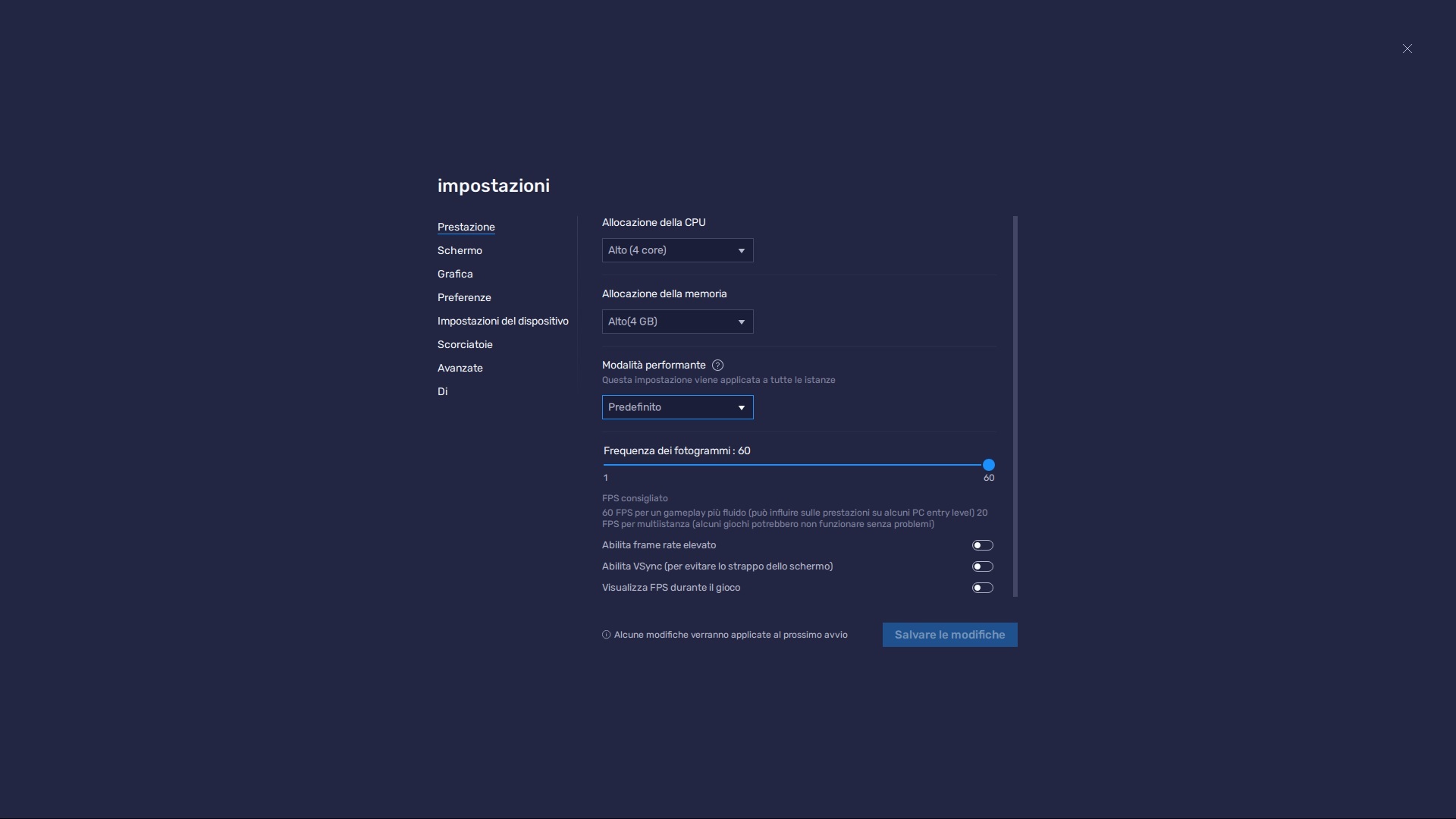Click 'Questa impostazione viene applicata a tutte le istanze'
The image size is (1456, 819).
tap(718, 380)
